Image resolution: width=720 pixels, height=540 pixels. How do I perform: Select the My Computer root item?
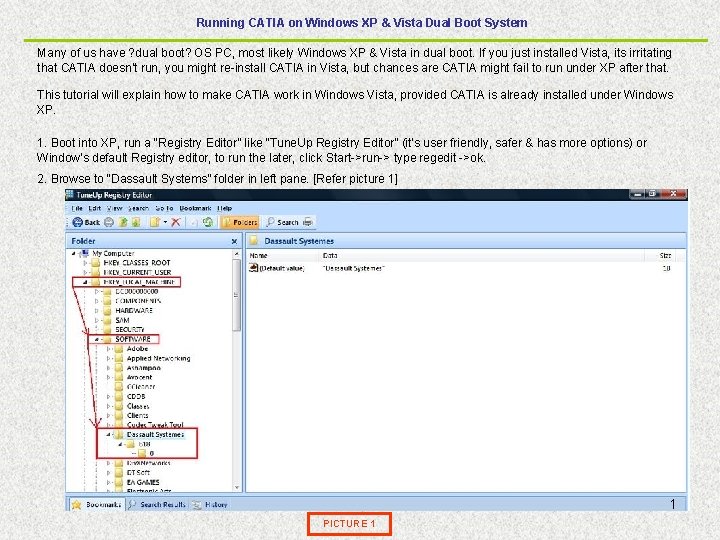click(113, 253)
